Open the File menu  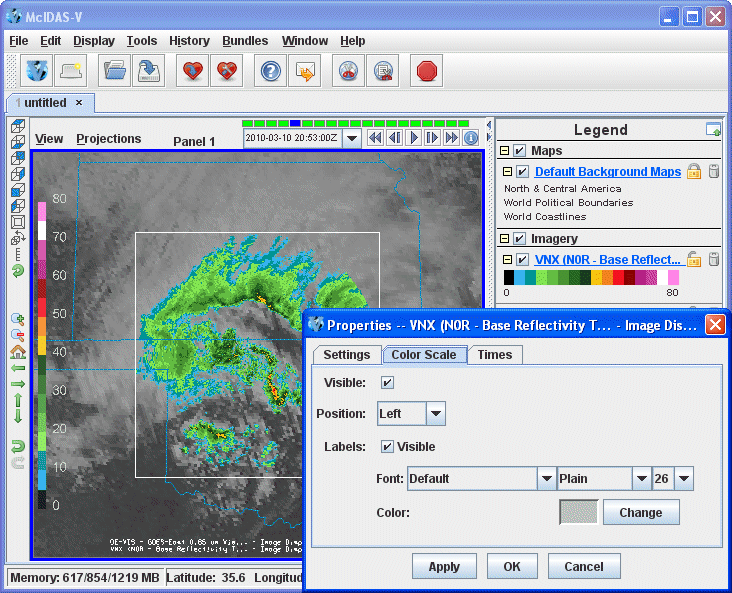tap(19, 41)
